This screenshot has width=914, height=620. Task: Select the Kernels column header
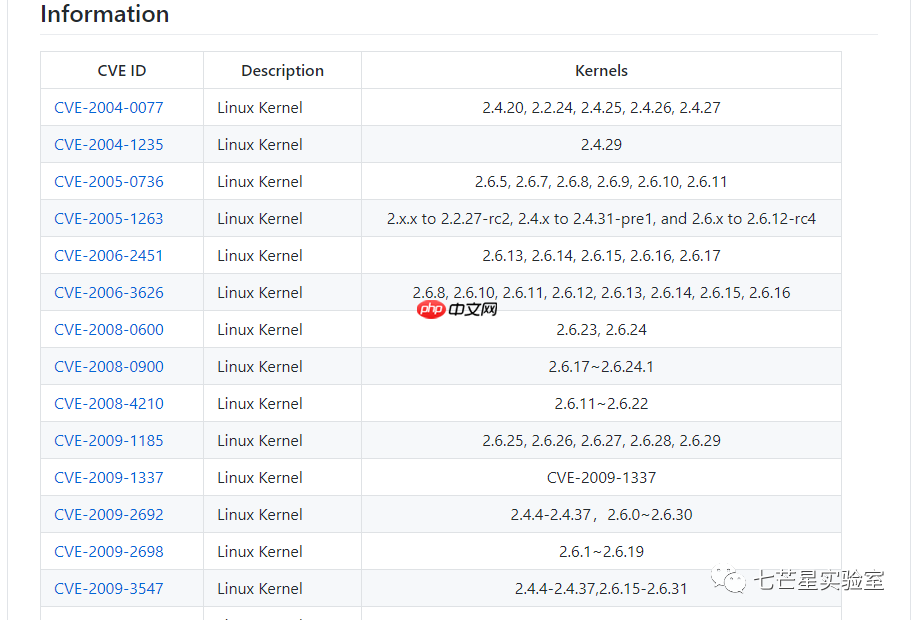[x=601, y=71]
